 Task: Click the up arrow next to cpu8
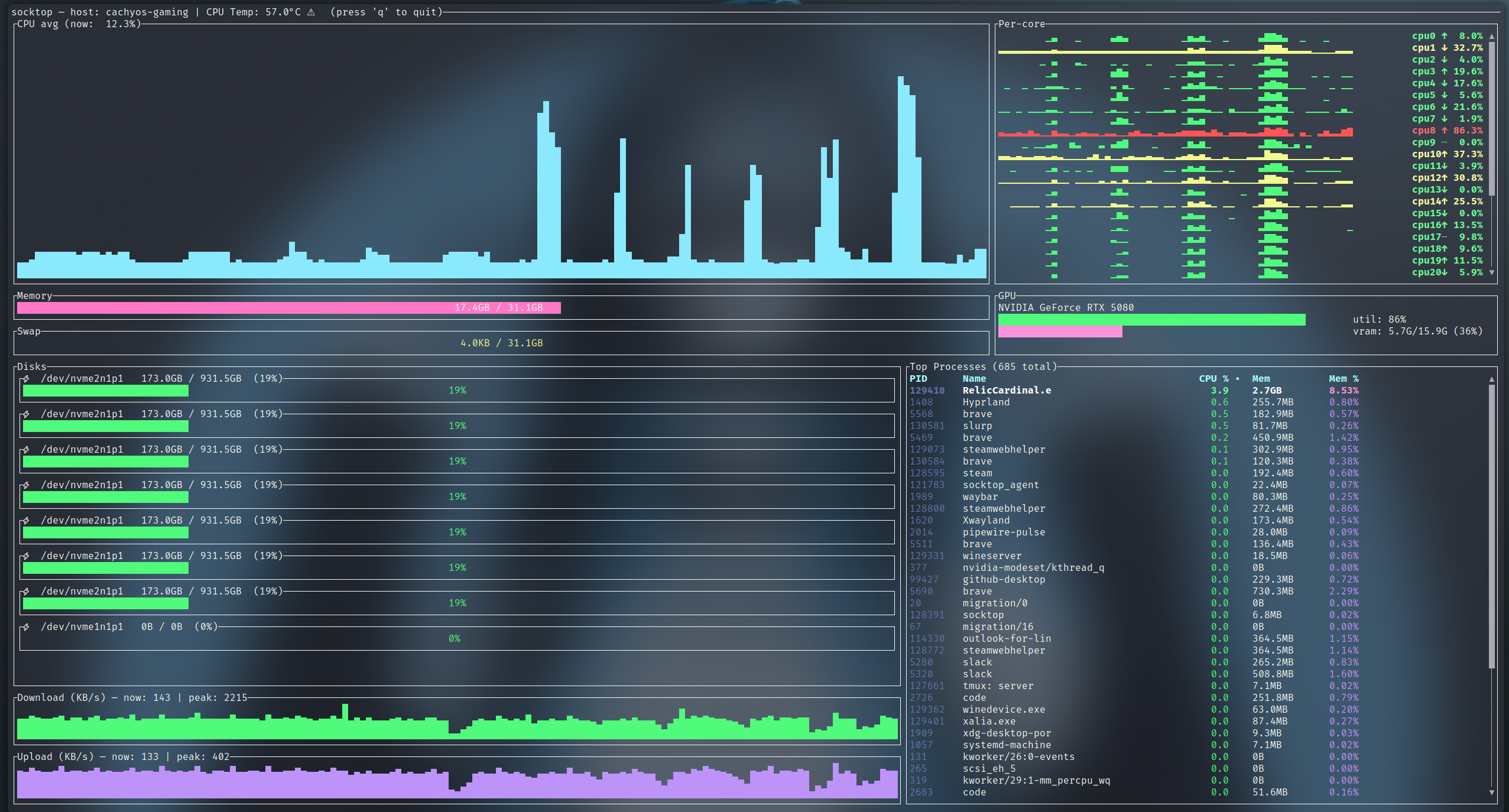pyautogui.click(x=1443, y=131)
